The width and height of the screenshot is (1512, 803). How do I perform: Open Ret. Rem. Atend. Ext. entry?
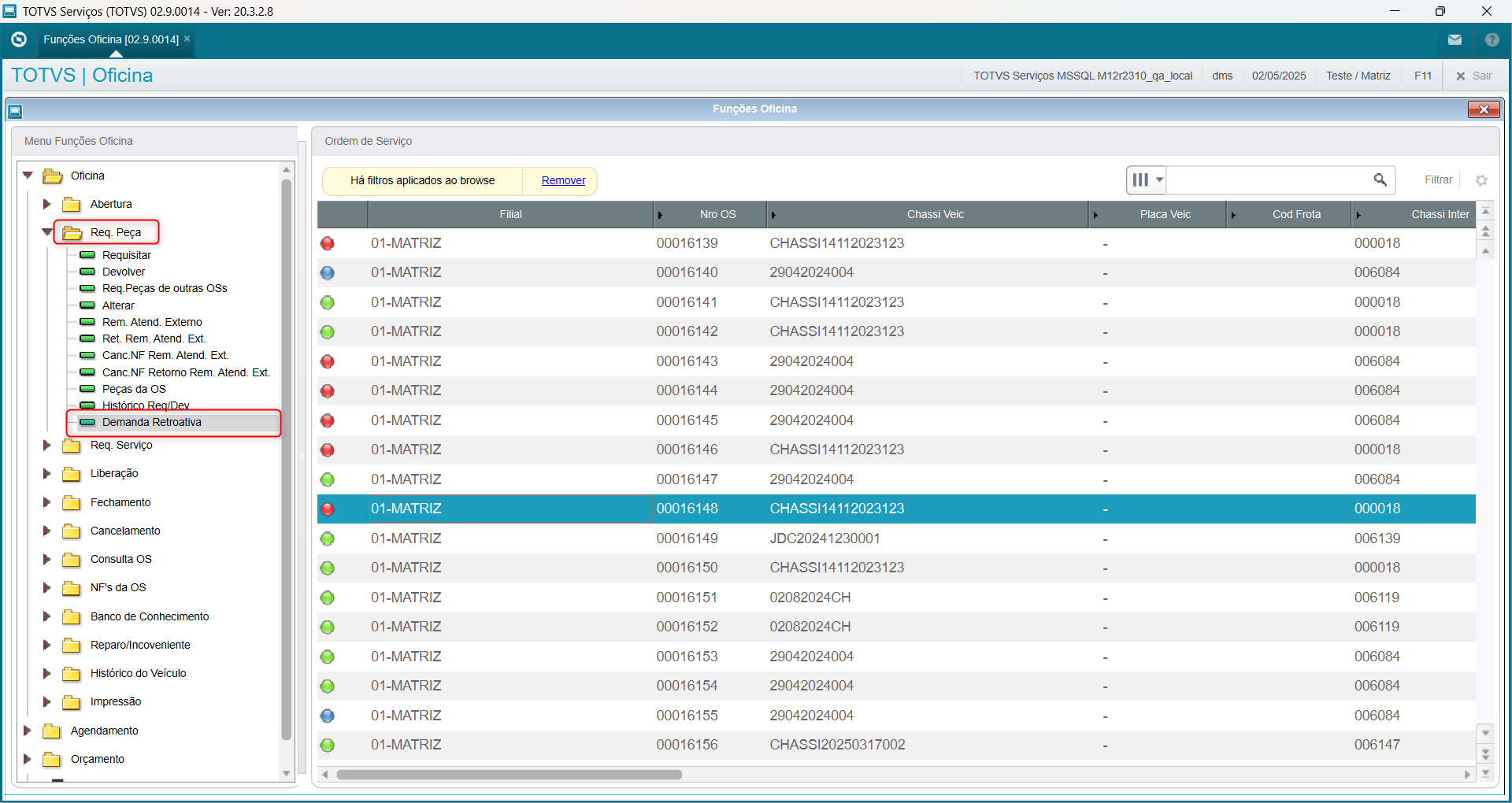click(154, 339)
